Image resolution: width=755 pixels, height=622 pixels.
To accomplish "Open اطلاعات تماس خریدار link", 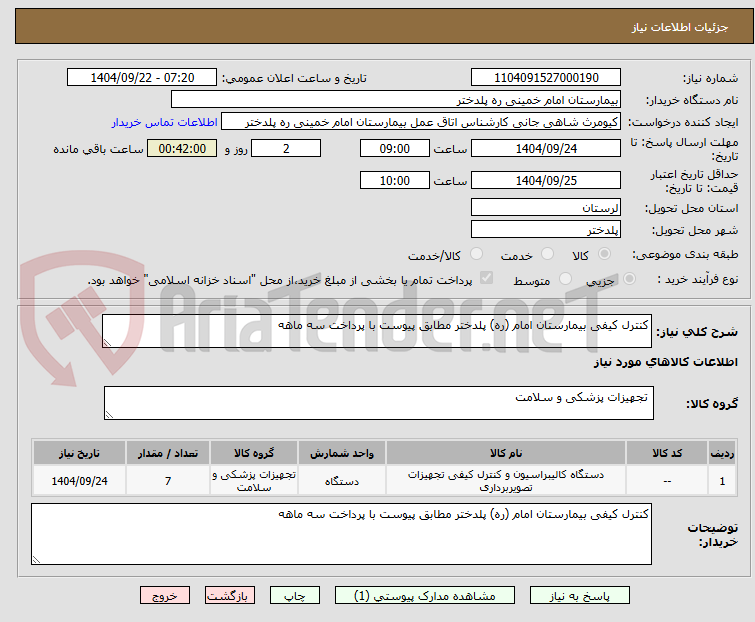I will (165, 122).
